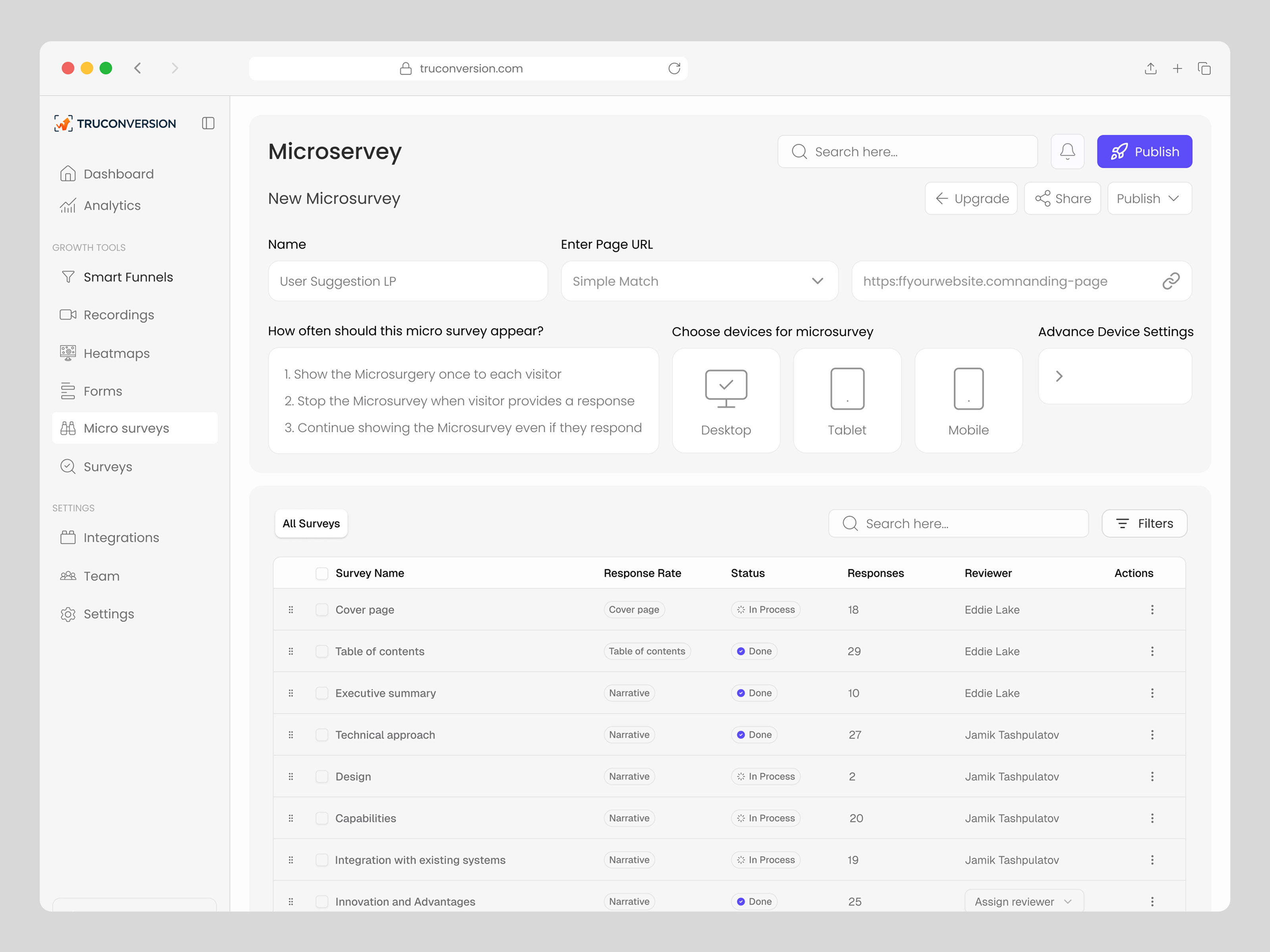This screenshot has height=952, width=1270.
Task: Collapse the sidebar panel icon
Action: (208, 123)
